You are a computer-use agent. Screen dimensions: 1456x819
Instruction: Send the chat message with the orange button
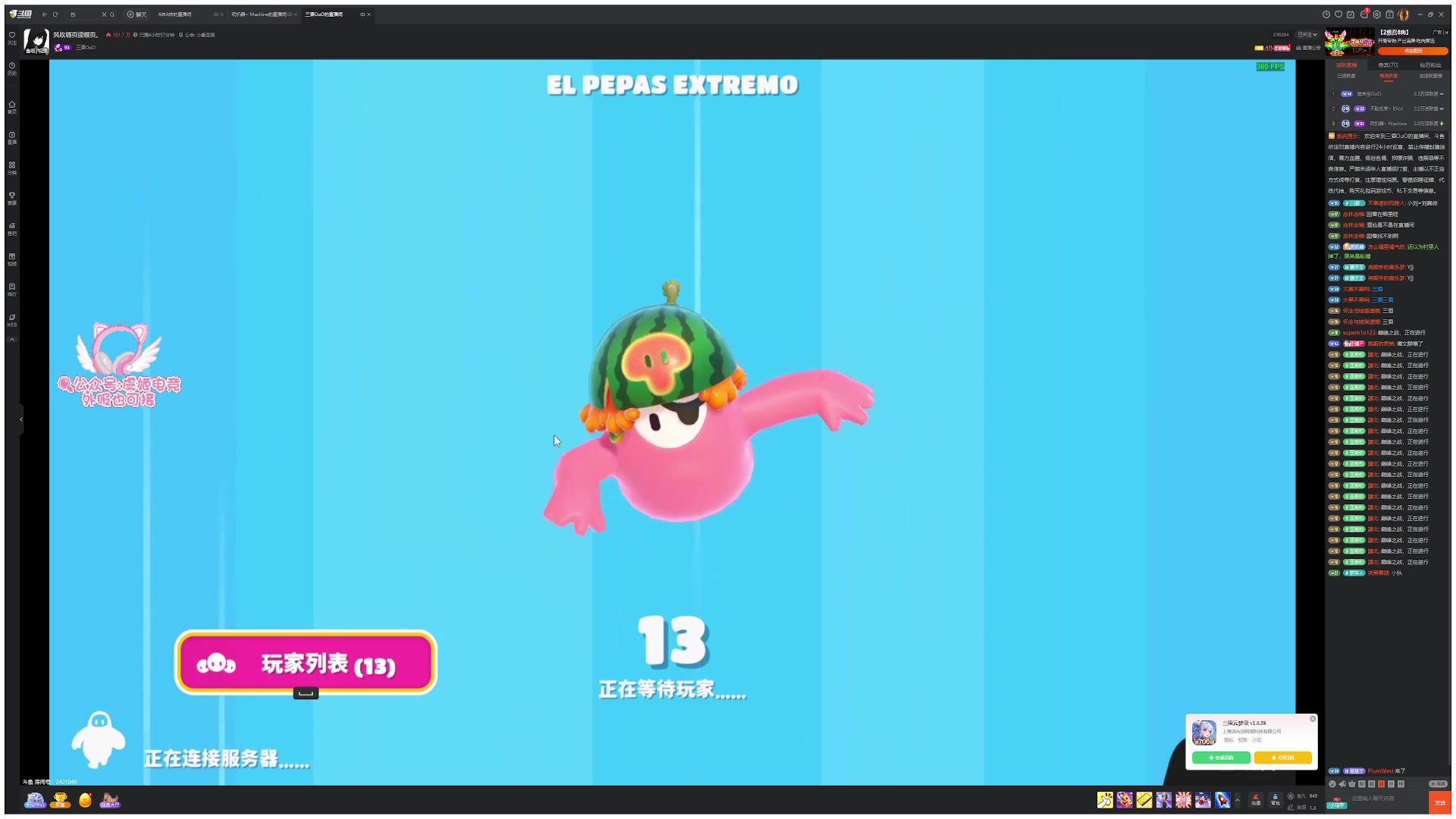coord(1439,802)
